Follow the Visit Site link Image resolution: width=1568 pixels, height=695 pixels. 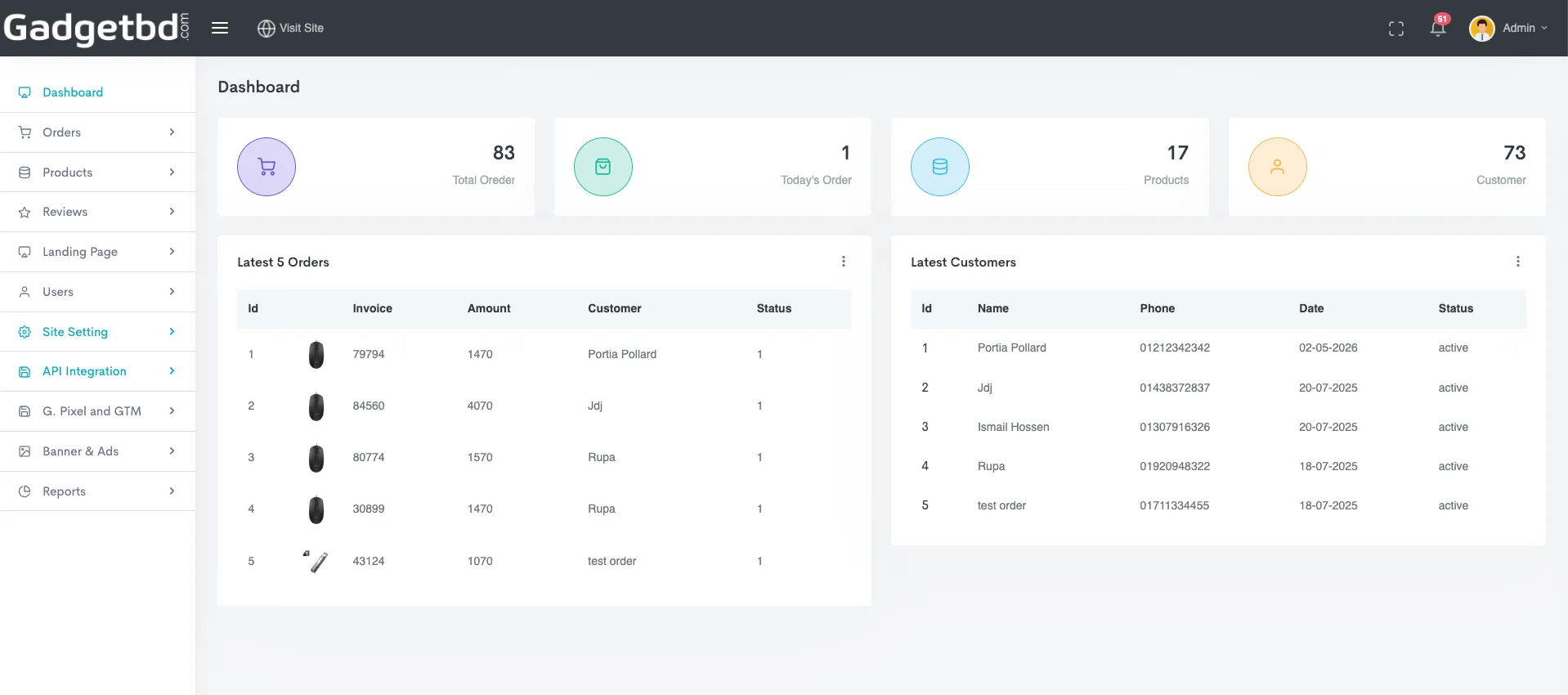tap(290, 28)
